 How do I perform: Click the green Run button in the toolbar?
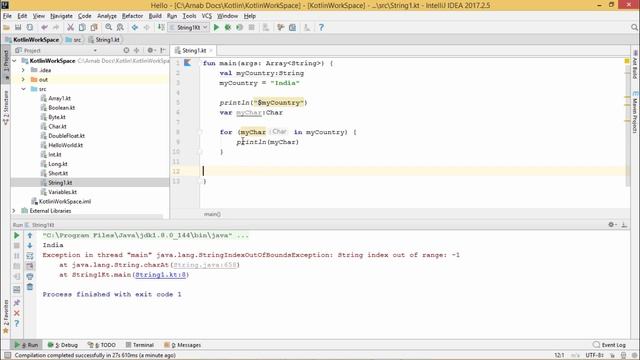tap(216, 27)
